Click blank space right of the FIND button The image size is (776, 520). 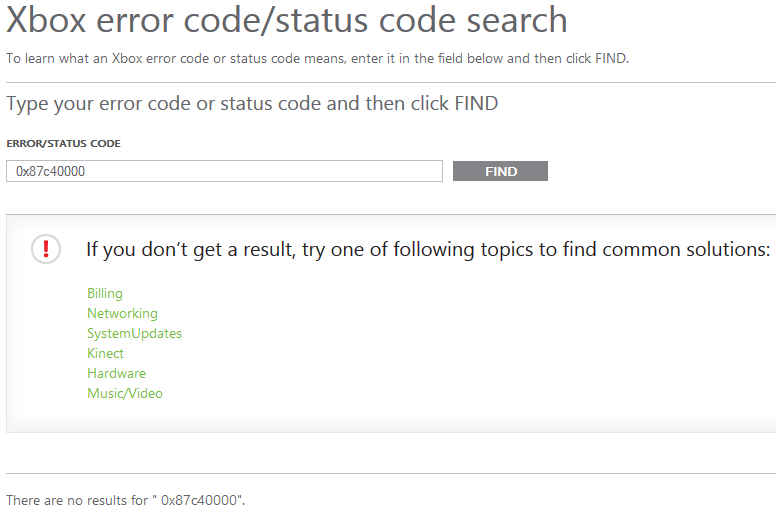point(660,171)
